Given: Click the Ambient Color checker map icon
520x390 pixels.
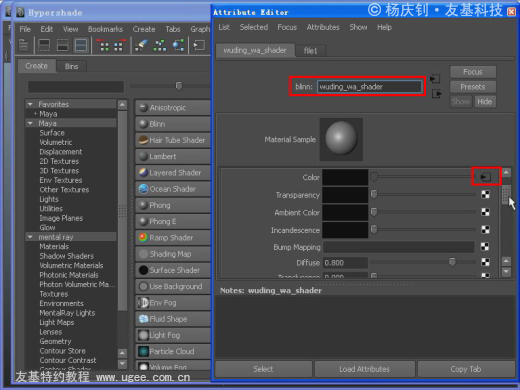Looking at the screenshot, I should [485, 212].
